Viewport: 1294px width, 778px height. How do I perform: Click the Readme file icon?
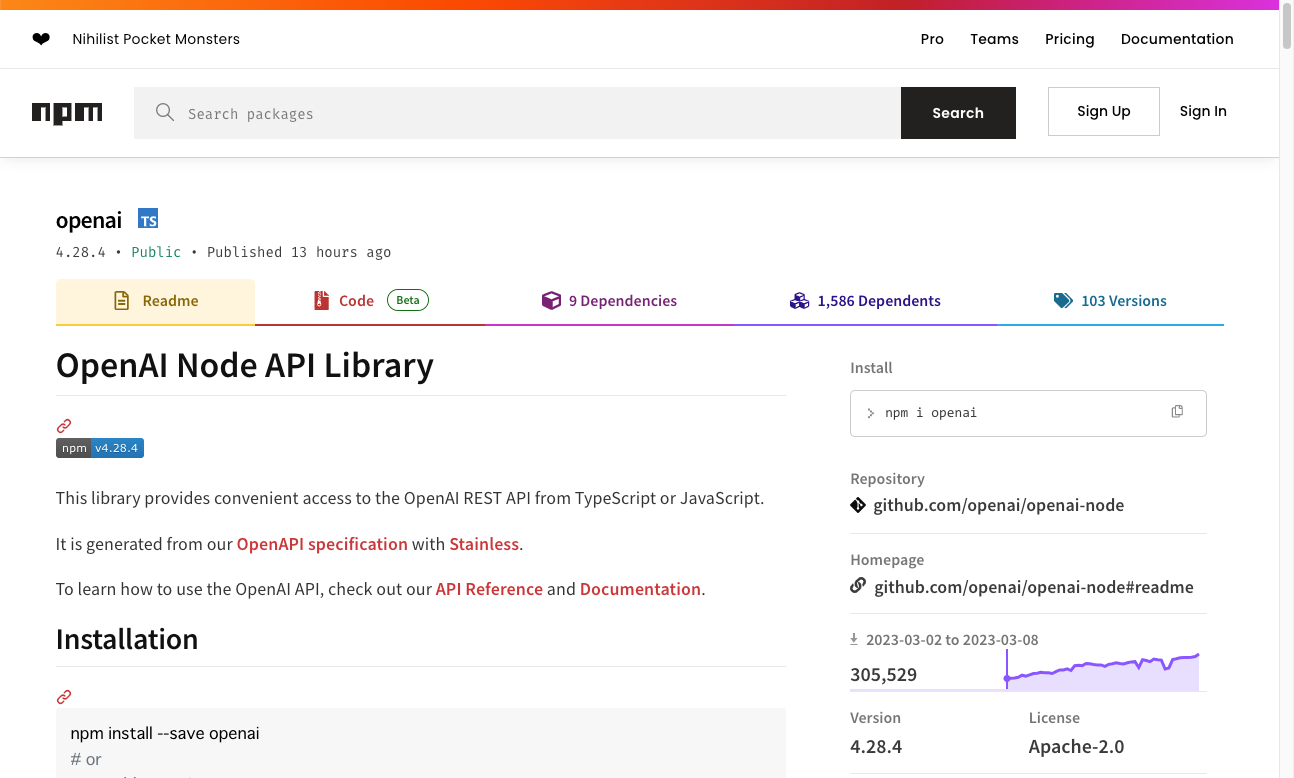(x=122, y=301)
